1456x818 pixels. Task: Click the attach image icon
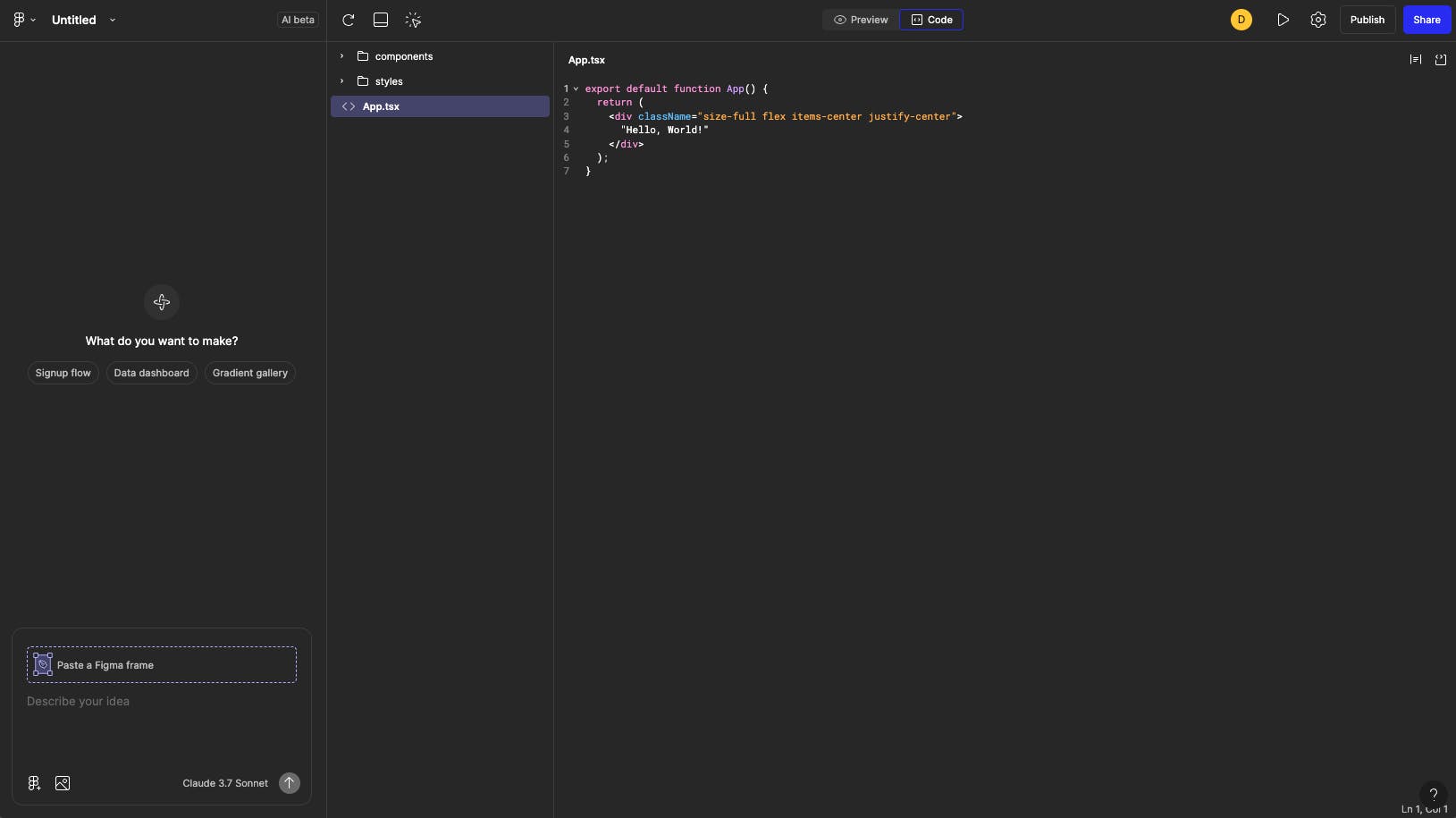[63, 783]
